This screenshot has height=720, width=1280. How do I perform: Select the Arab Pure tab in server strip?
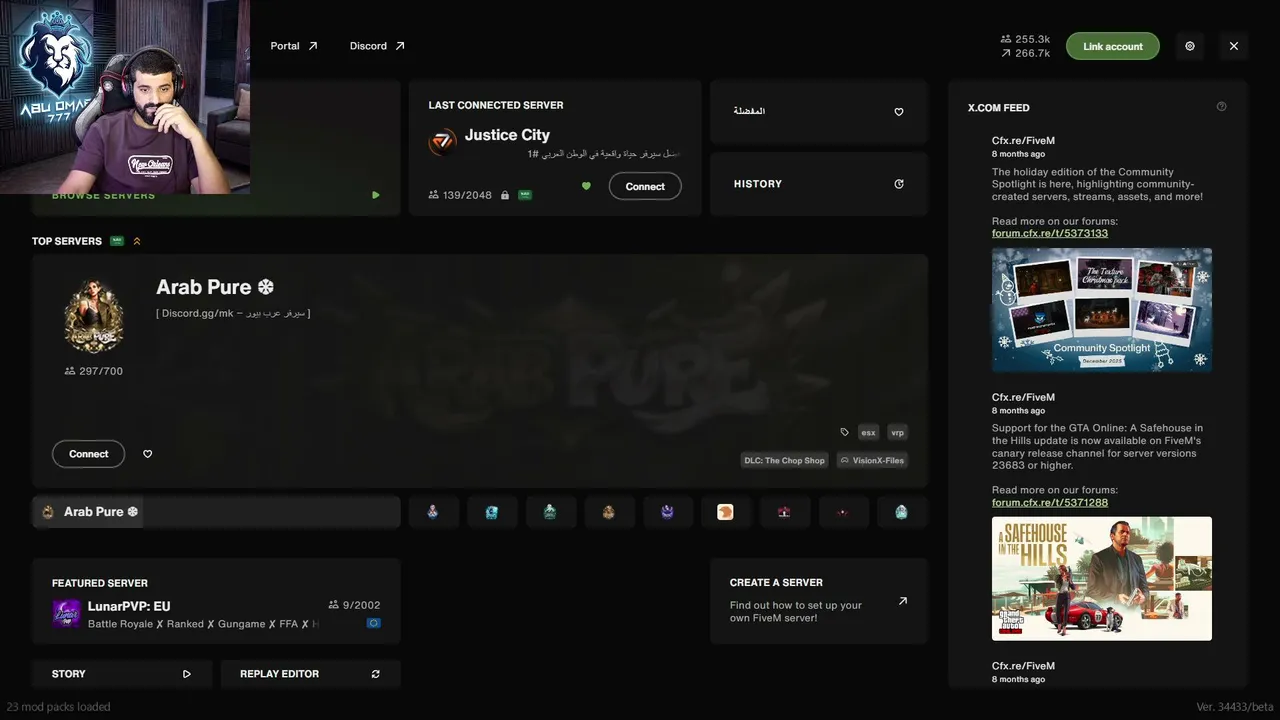click(216, 512)
